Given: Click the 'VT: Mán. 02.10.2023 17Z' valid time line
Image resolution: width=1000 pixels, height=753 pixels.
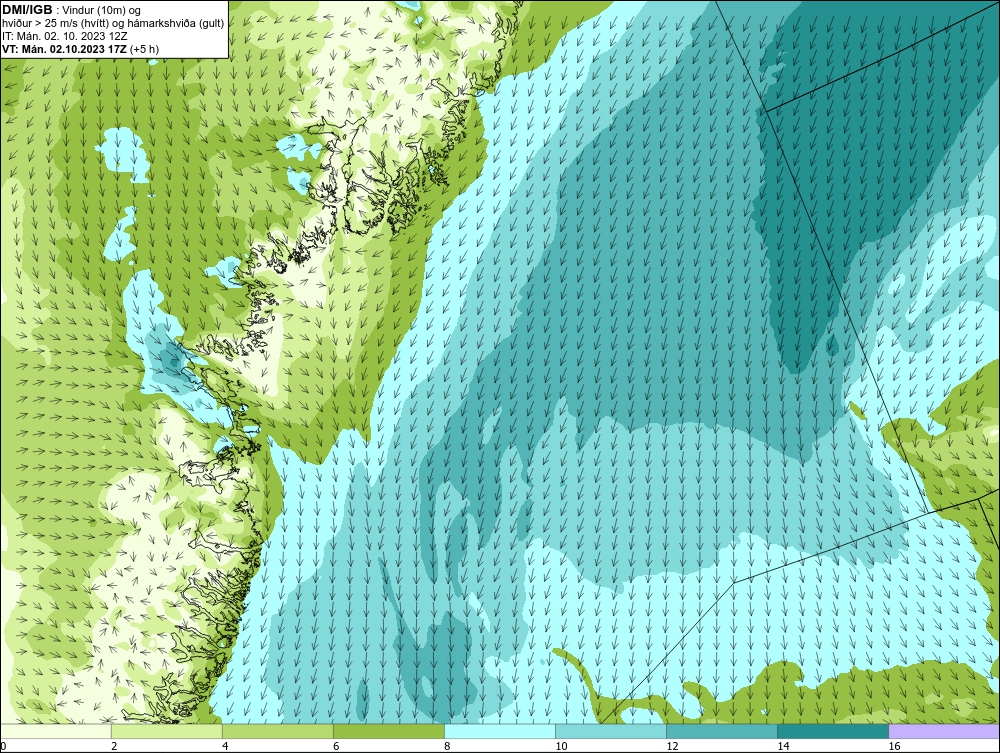Looking at the screenshot, I should pos(80,49).
